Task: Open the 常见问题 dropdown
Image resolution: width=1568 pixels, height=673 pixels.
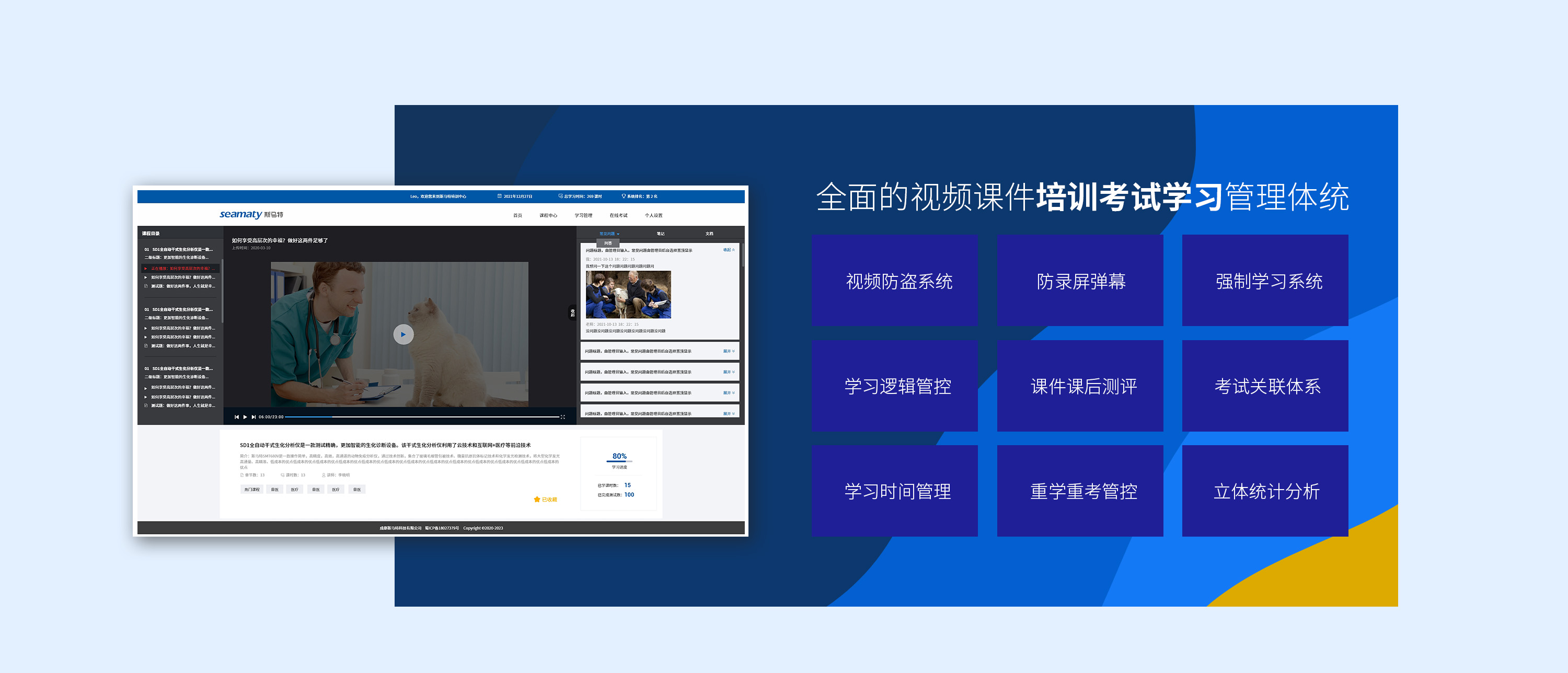Action: pos(609,234)
